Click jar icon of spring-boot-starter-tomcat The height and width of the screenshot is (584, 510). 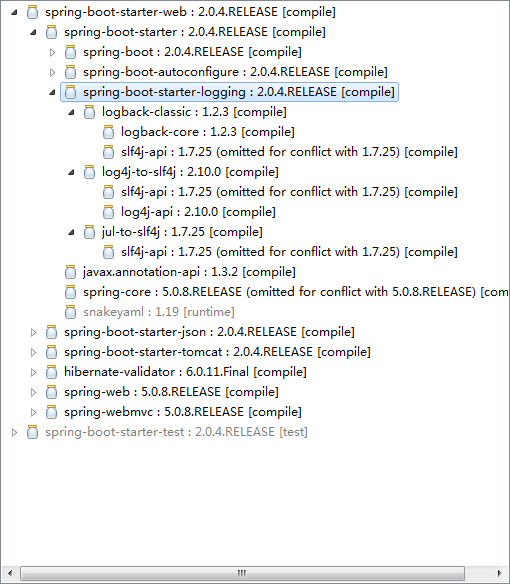(x=51, y=352)
